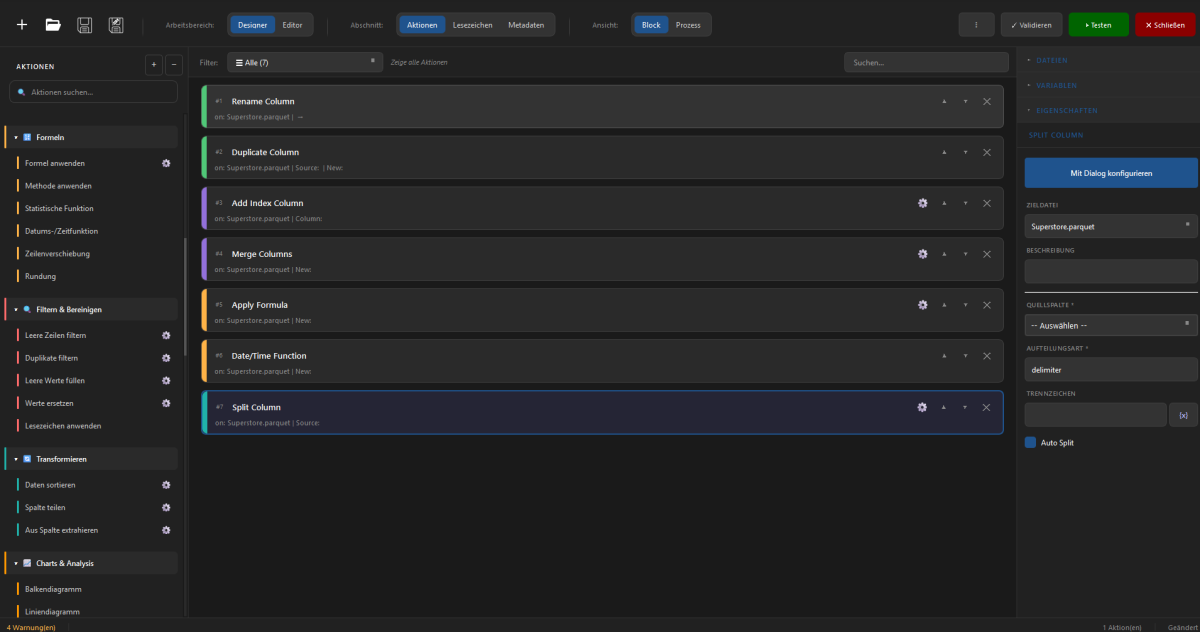Image resolution: width=1200 pixels, height=632 pixels.
Task: Click the open folder icon in toolbar
Action: pyautogui.click(x=53, y=24)
